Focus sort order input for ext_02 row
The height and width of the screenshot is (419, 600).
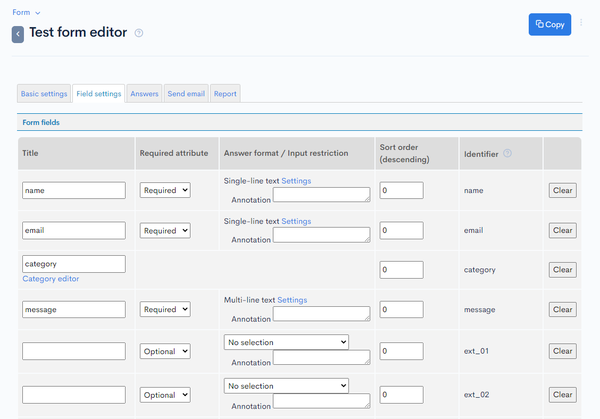tap(401, 395)
